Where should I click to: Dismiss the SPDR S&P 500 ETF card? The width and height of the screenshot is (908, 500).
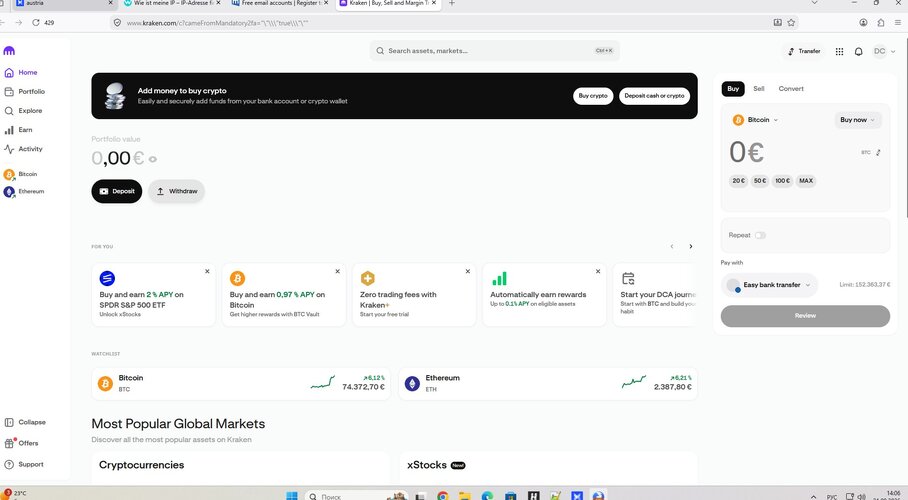tap(207, 271)
